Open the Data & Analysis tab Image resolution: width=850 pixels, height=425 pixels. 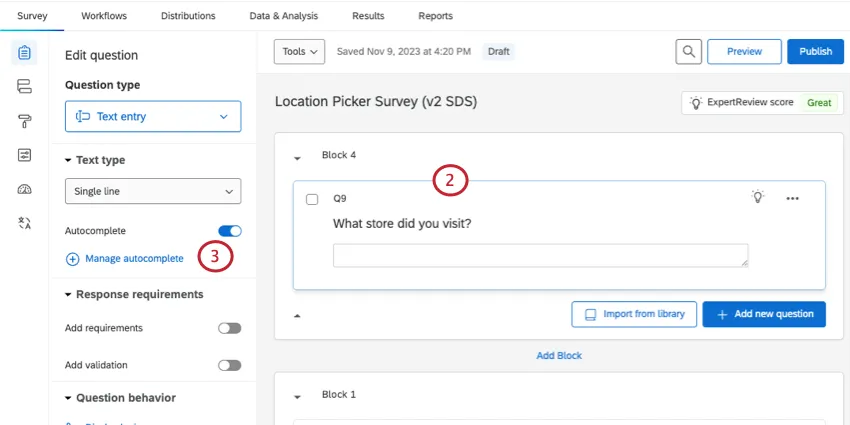[x=283, y=16]
